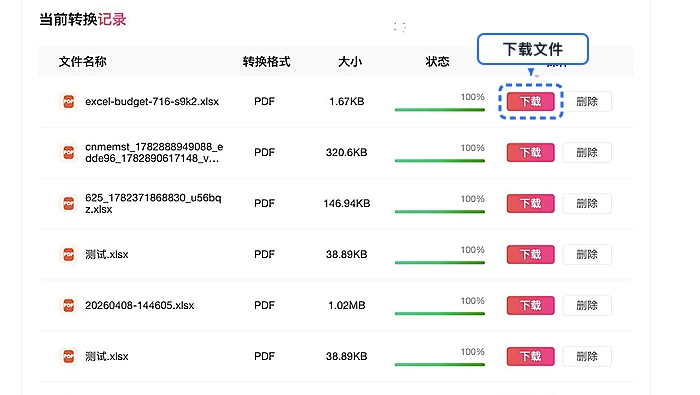Screen dimensions: 700x395
Task: Select the file name starting with cnmemst_1782888949088
Action: click(154, 152)
